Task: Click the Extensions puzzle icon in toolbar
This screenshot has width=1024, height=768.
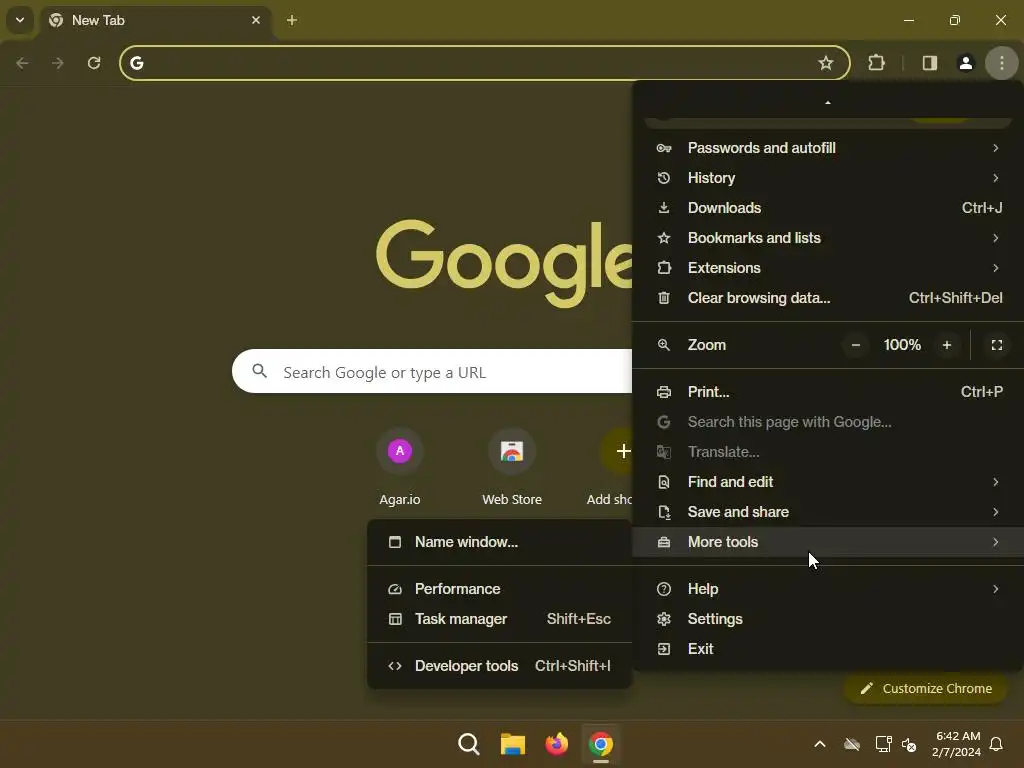Action: tap(876, 63)
